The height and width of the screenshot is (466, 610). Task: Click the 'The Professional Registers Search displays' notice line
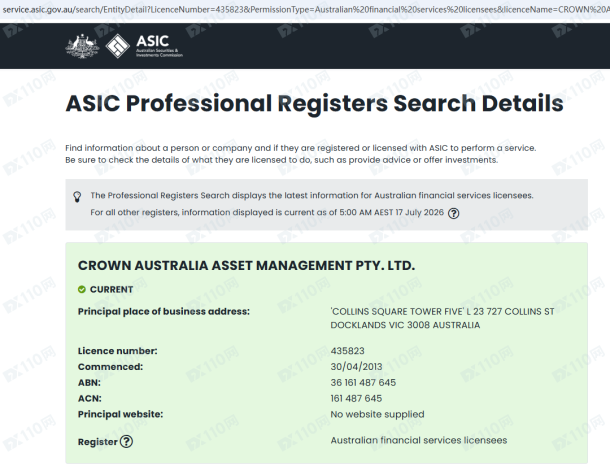pos(312,196)
